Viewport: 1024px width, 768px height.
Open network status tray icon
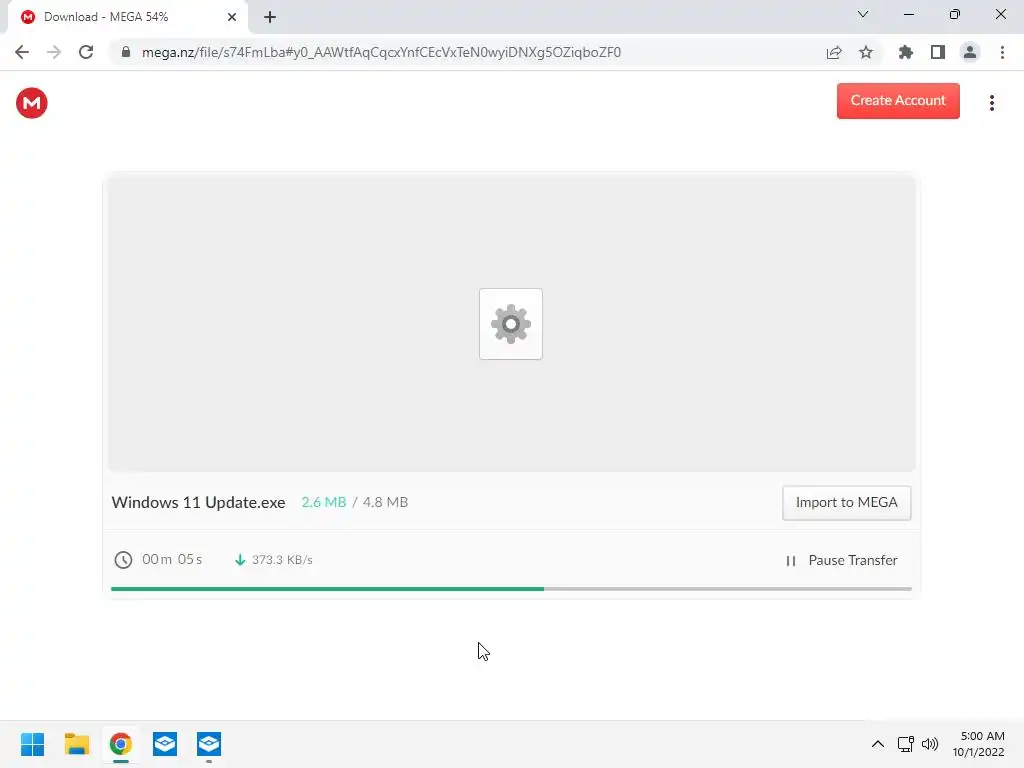coord(906,744)
